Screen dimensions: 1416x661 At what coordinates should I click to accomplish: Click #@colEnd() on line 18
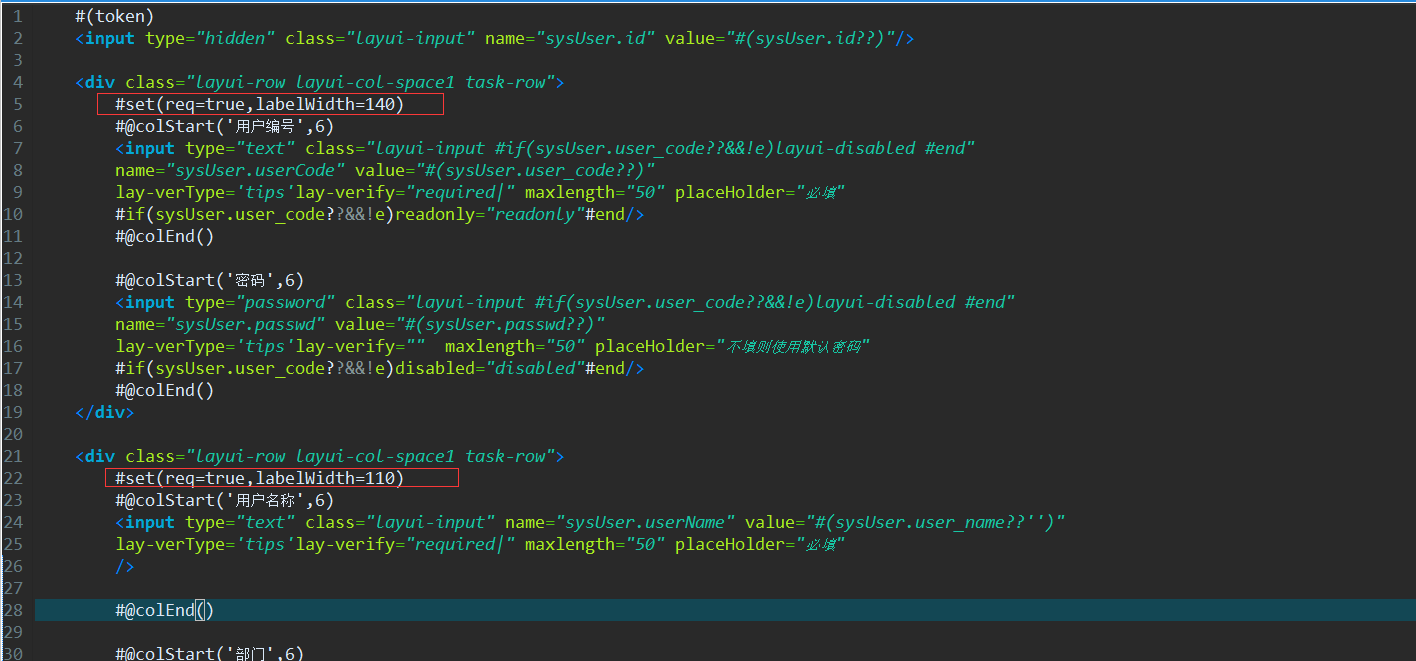pos(165,390)
